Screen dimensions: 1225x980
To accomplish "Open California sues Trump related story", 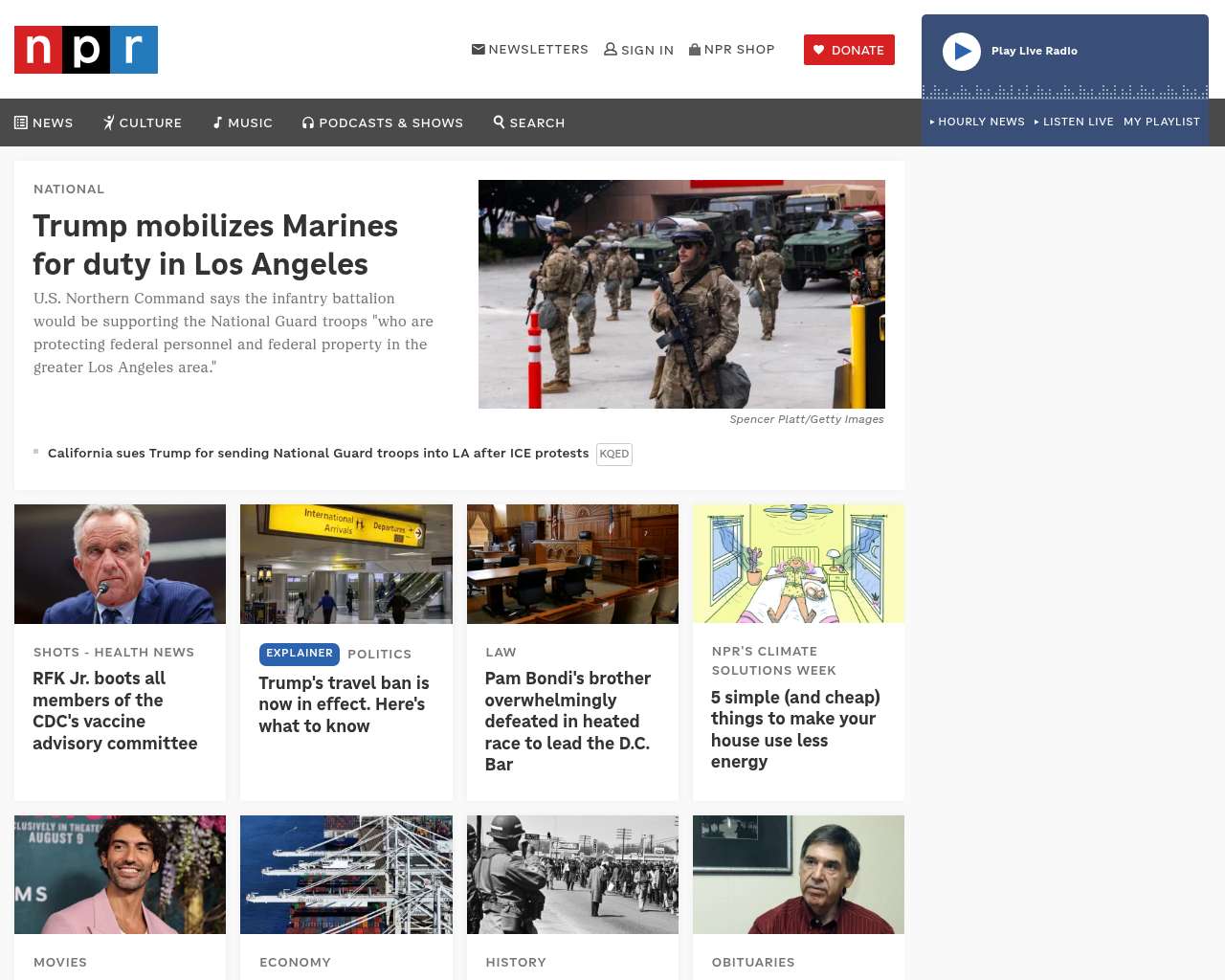I will pos(319,453).
